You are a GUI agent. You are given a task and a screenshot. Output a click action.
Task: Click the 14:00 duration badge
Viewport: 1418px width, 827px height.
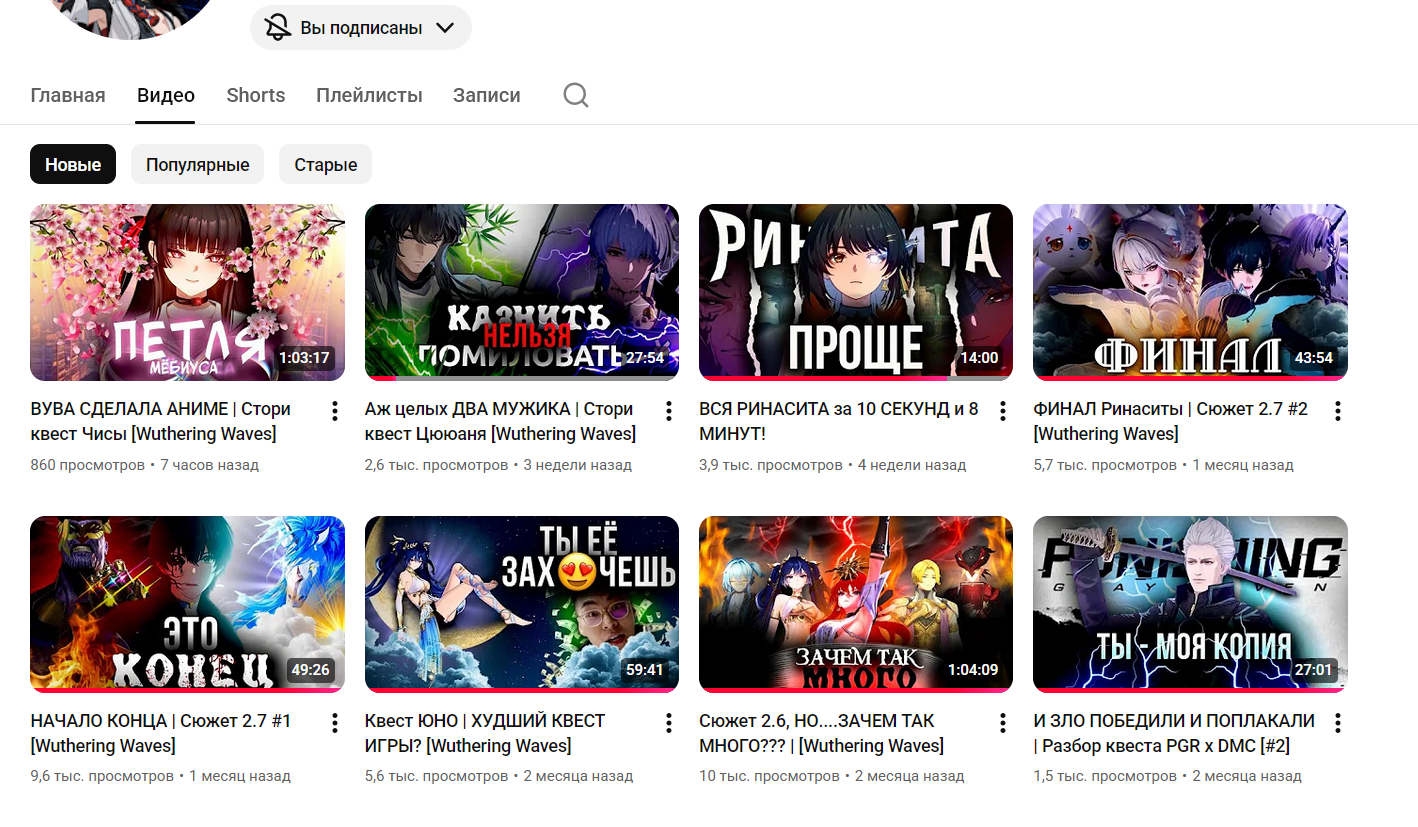tap(979, 358)
